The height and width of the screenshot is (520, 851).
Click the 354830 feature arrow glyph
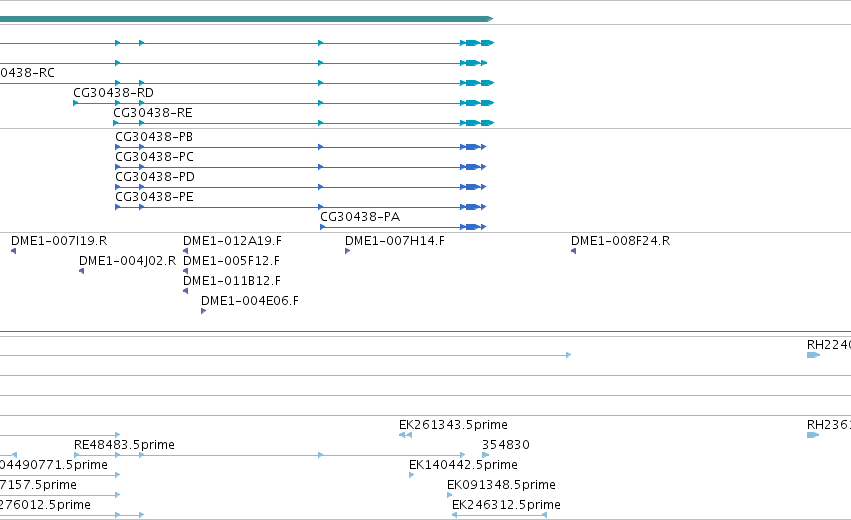pos(486,455)
